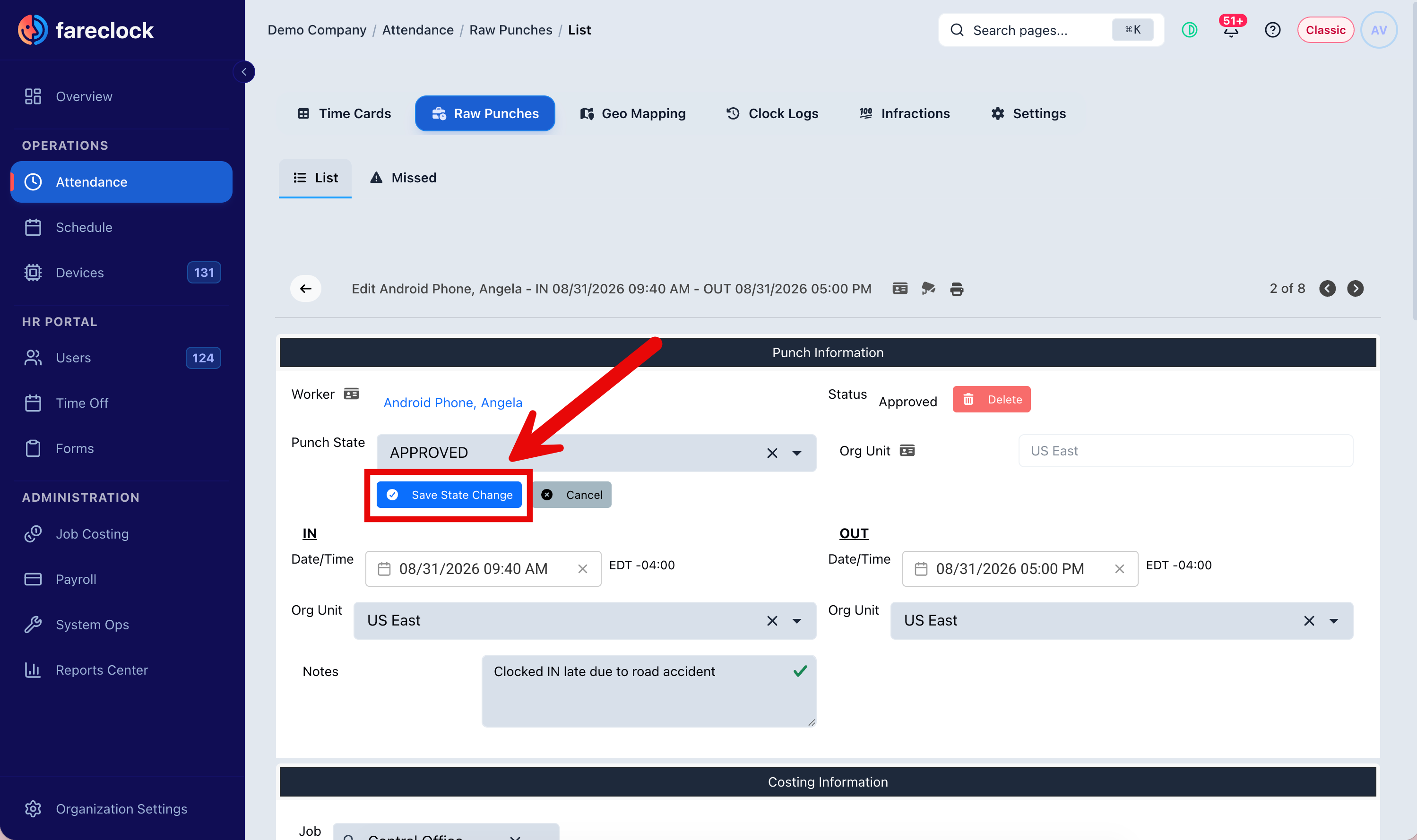Go to next punch record arrow

1355,289
